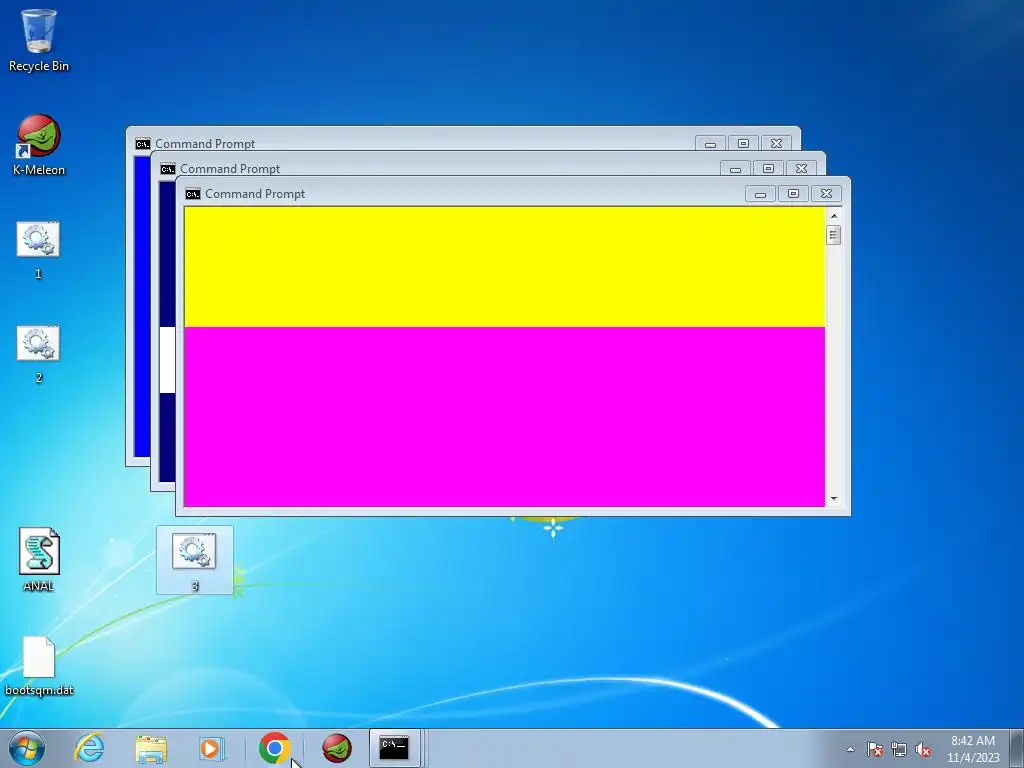Click scroll up arrow in front Command Prompt

pyautogui.click(x=833, y=216)
